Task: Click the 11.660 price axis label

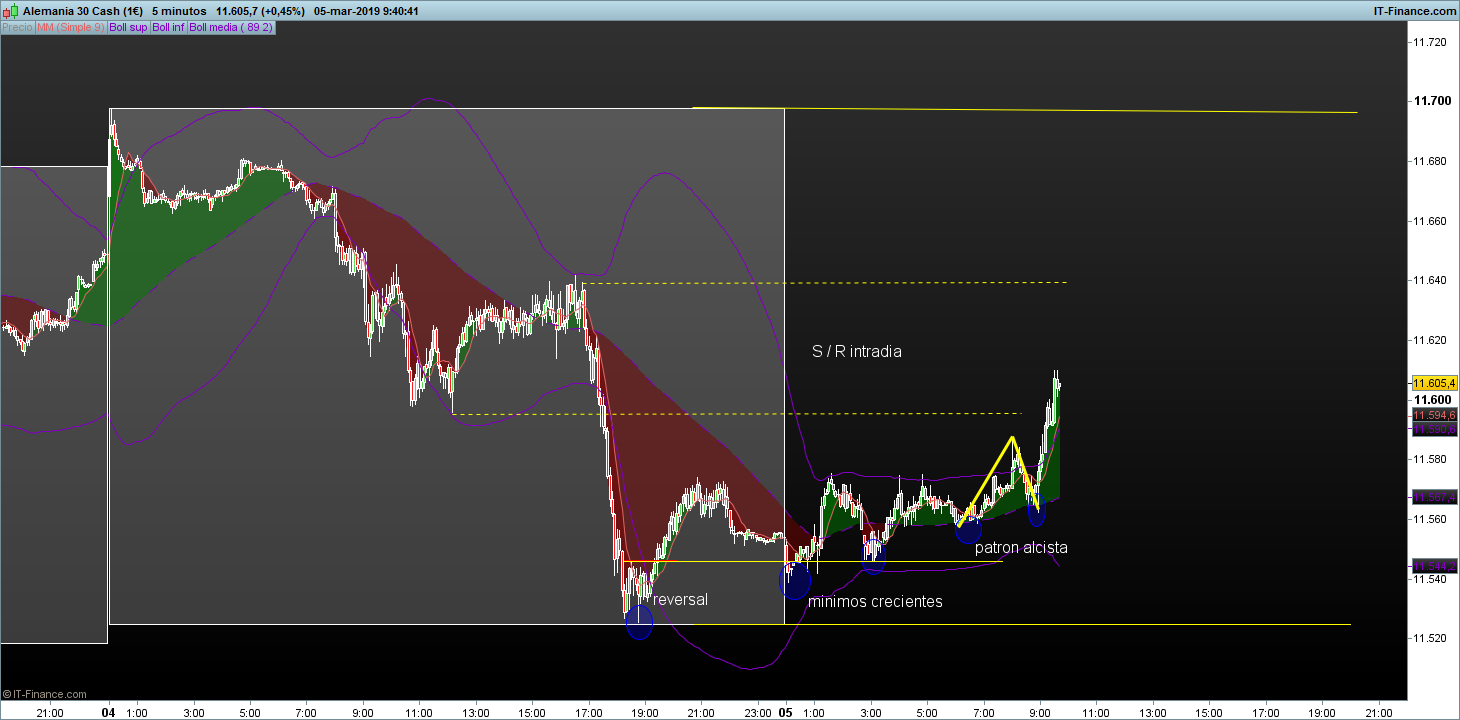Action: (1429, 221)
